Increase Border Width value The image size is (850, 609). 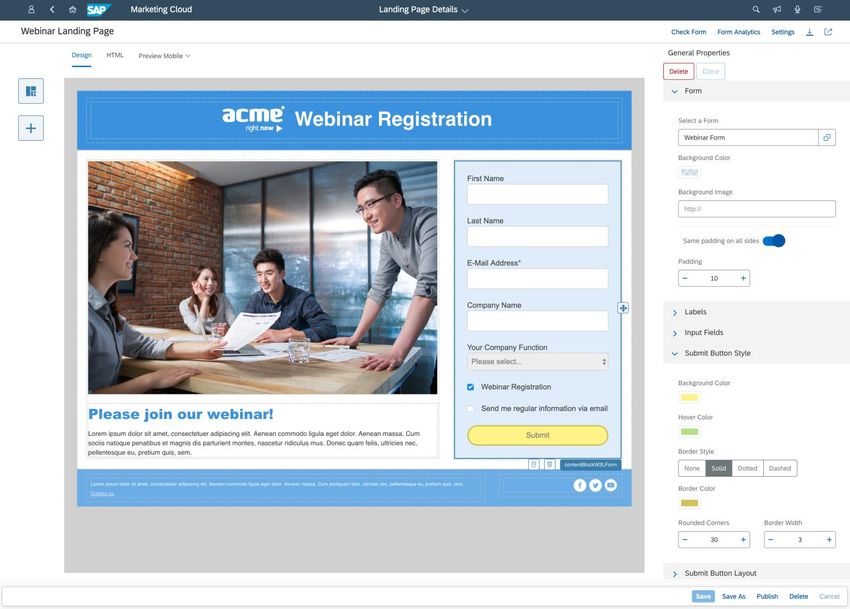pyautogui.click(x=829, y=540)
